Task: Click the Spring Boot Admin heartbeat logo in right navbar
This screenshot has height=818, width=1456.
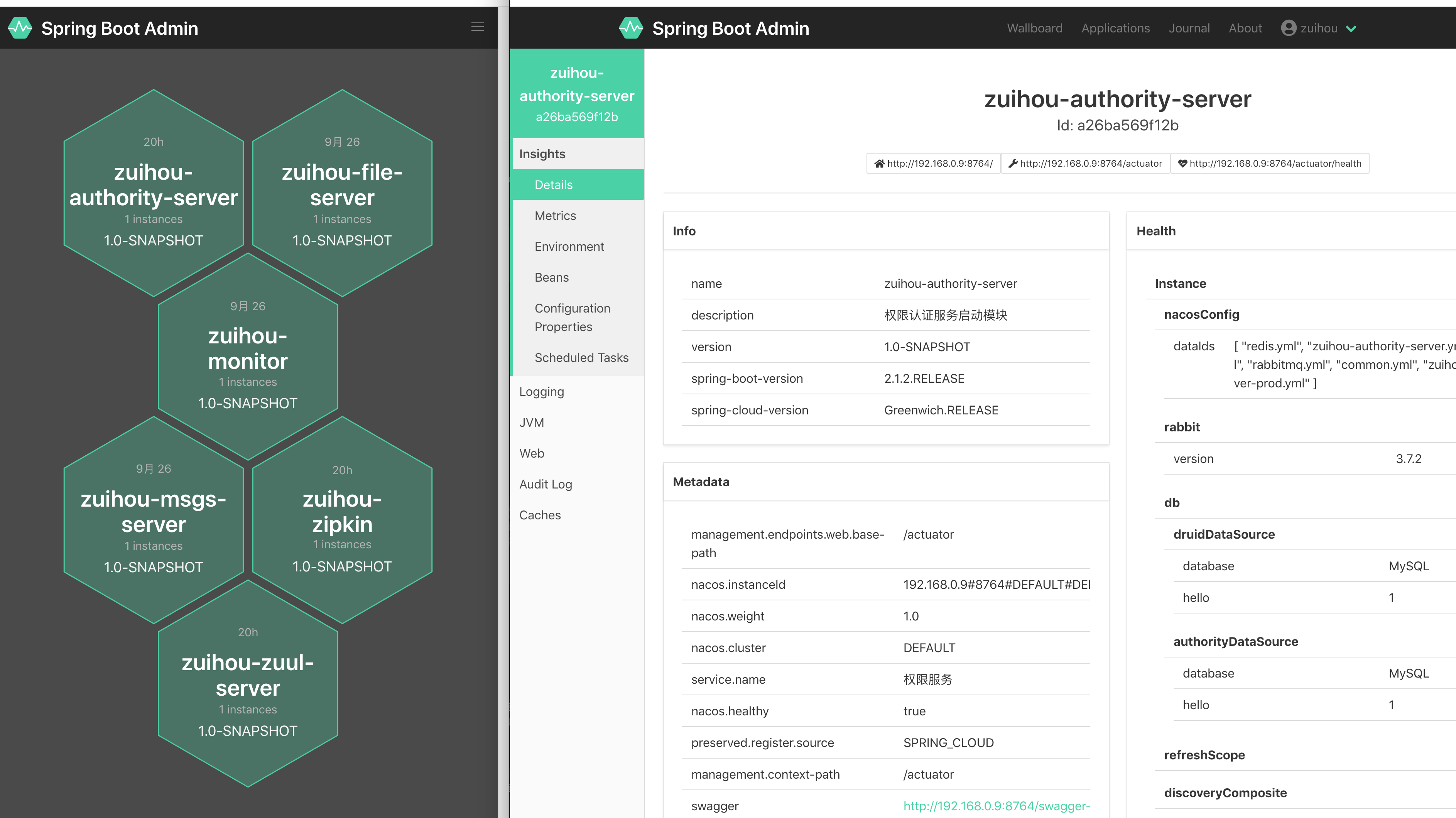Action: [631, 28]
